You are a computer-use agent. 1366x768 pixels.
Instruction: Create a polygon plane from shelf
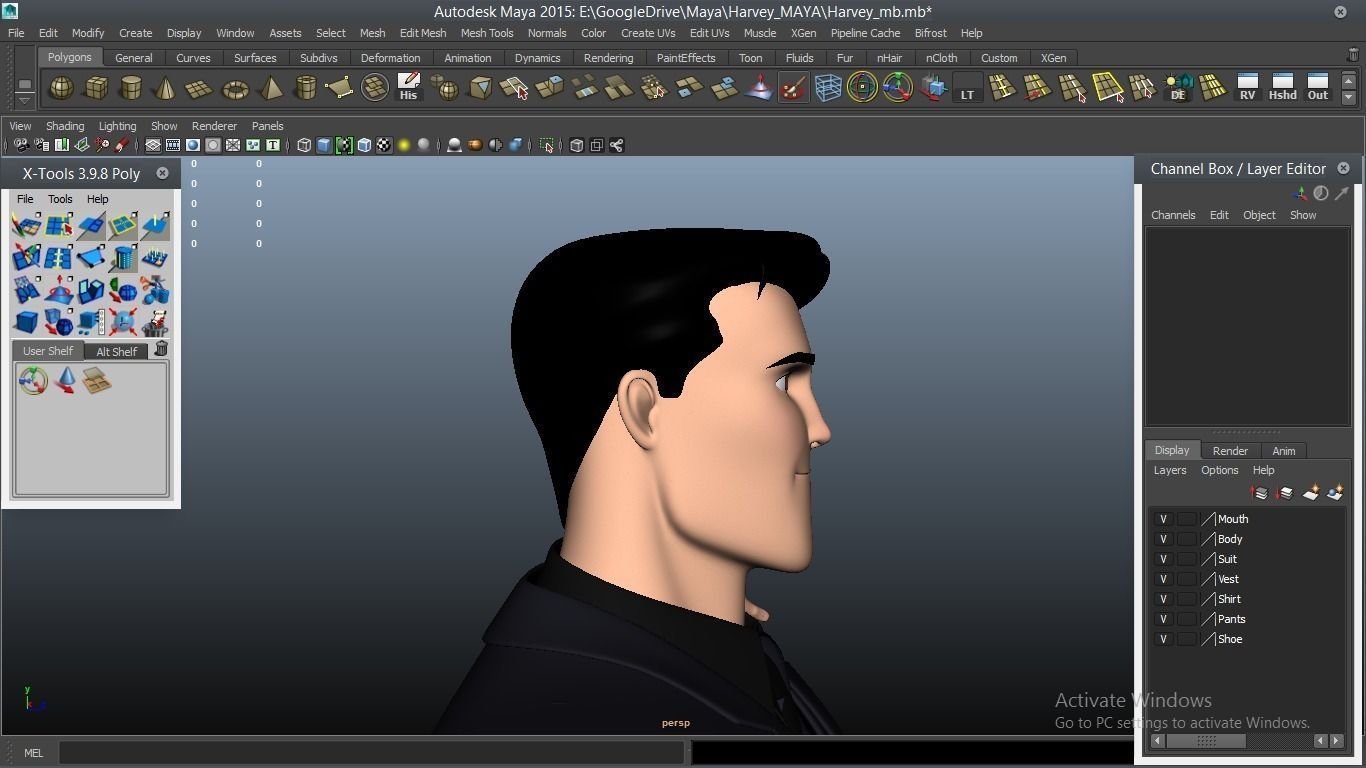tap(200, 88)
